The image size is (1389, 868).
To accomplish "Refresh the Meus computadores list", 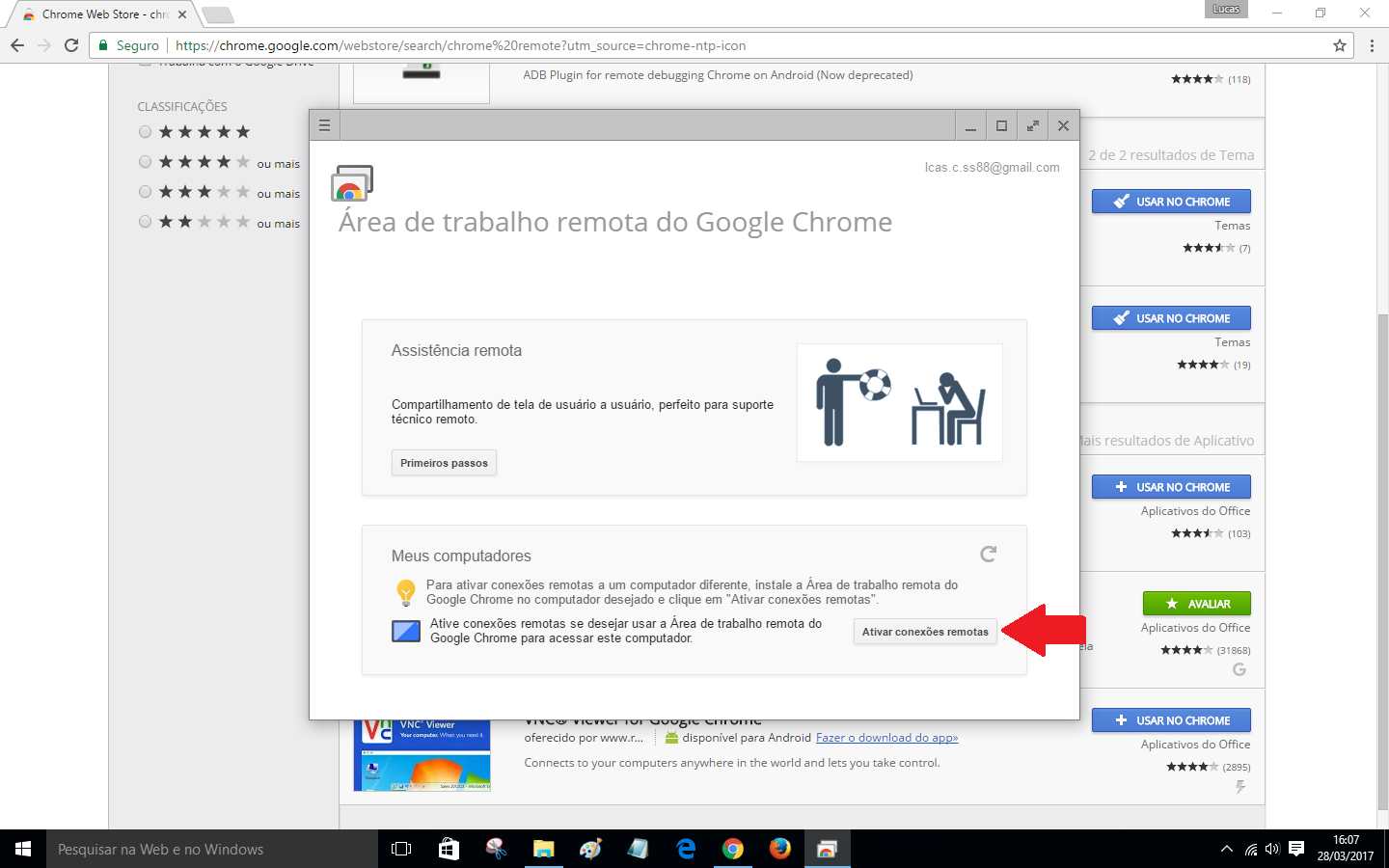I will 988,554.
